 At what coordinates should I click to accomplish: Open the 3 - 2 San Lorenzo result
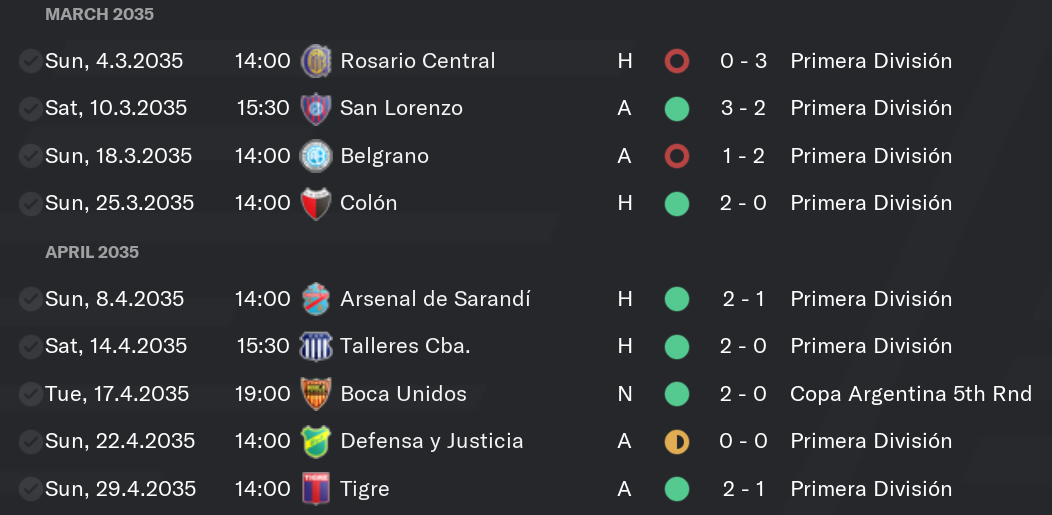743,109
